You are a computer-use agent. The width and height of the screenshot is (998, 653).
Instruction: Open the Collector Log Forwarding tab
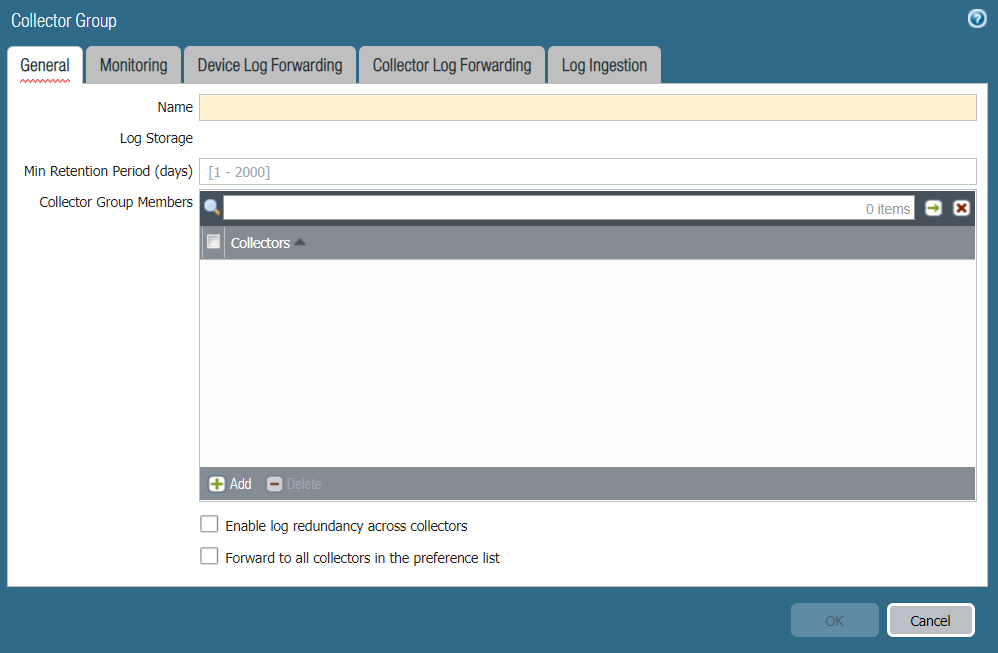click(x=451, y=64)
